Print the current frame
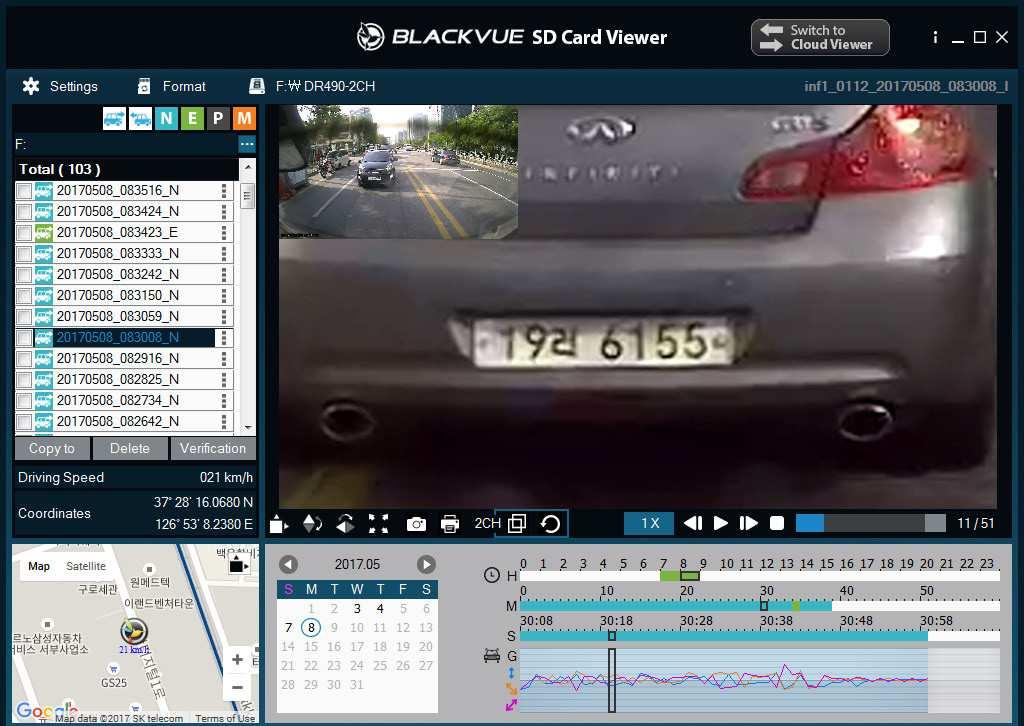This screenshot has width=1024, height=726. coord(450,524)
